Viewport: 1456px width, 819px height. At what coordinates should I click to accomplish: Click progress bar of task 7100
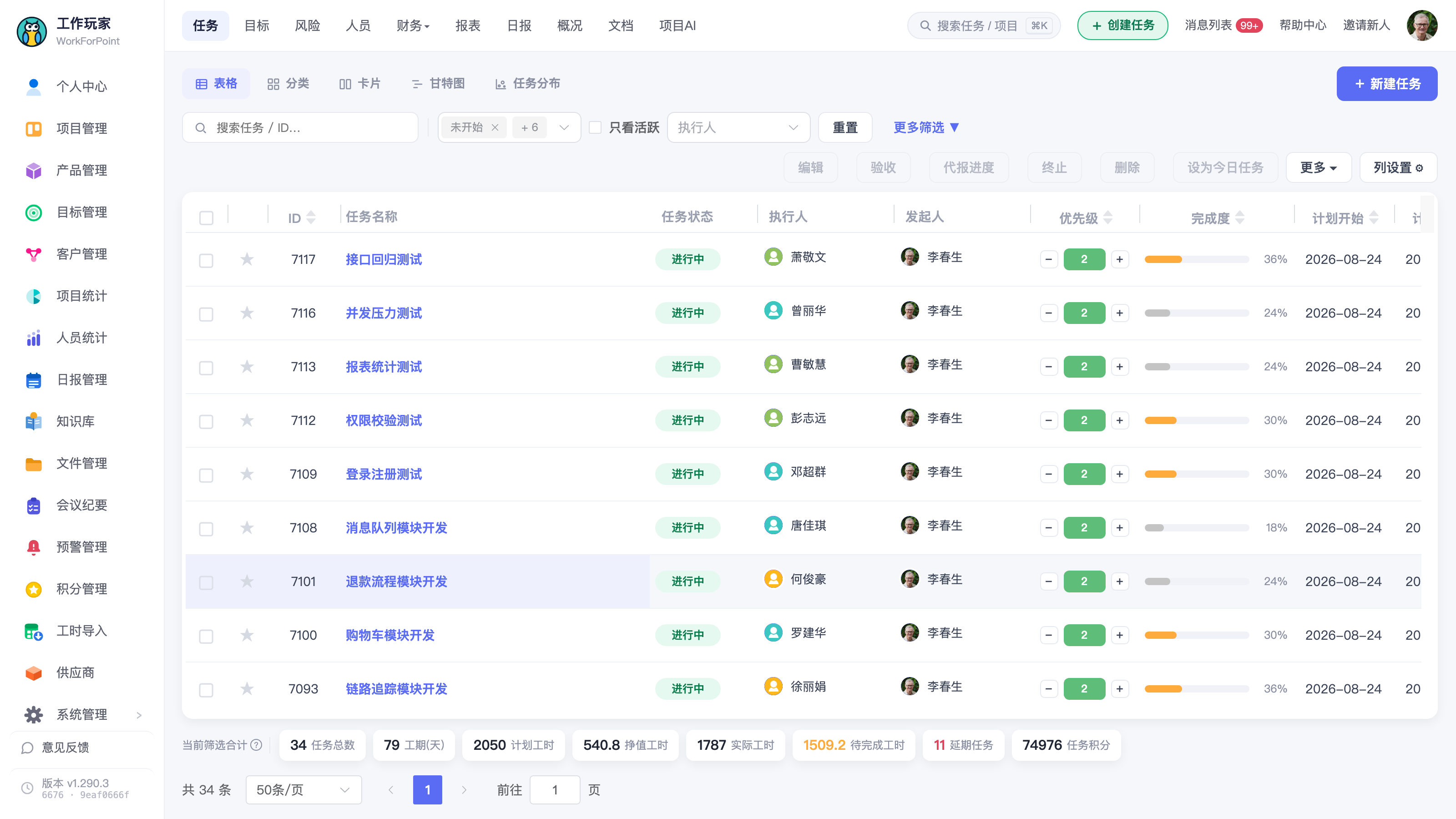coord(1197,635)
